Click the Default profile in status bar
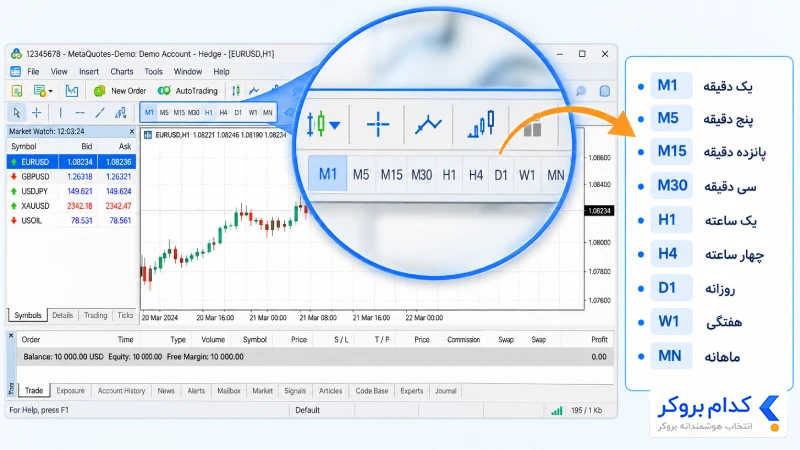Image resolution: width=800 pixels, height=450 pixels. pyautogui.click(x=307, y=410)
